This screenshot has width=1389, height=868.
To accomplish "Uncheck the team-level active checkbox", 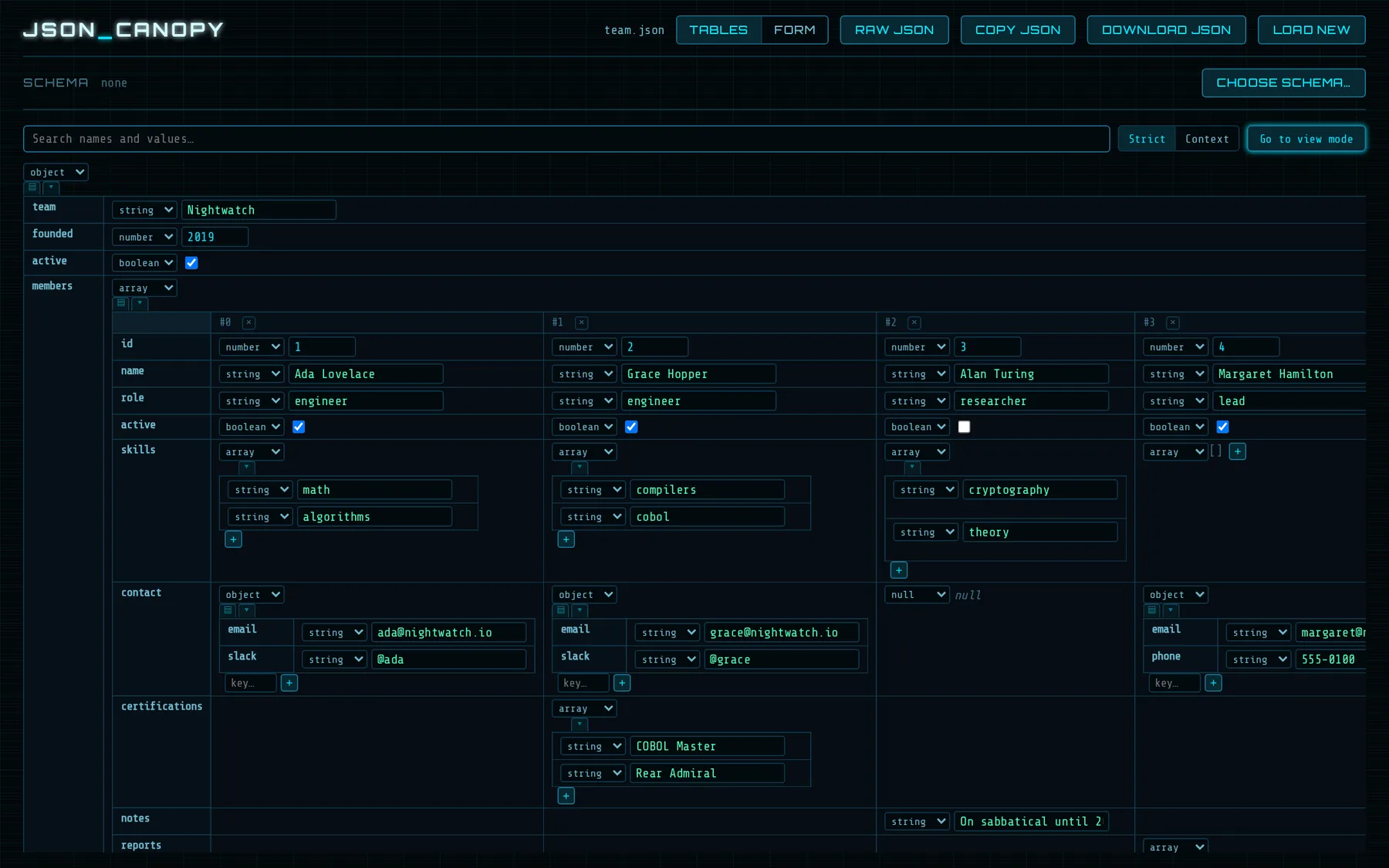I will [x=191, y=263].
